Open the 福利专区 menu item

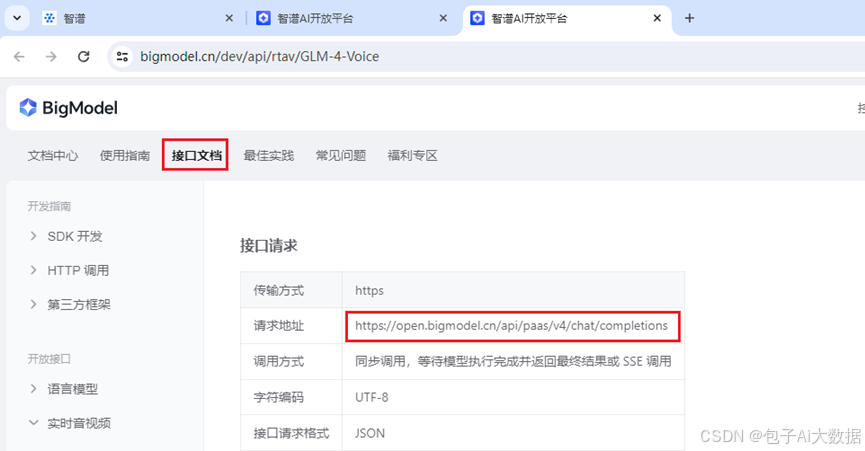pos(413,155)
